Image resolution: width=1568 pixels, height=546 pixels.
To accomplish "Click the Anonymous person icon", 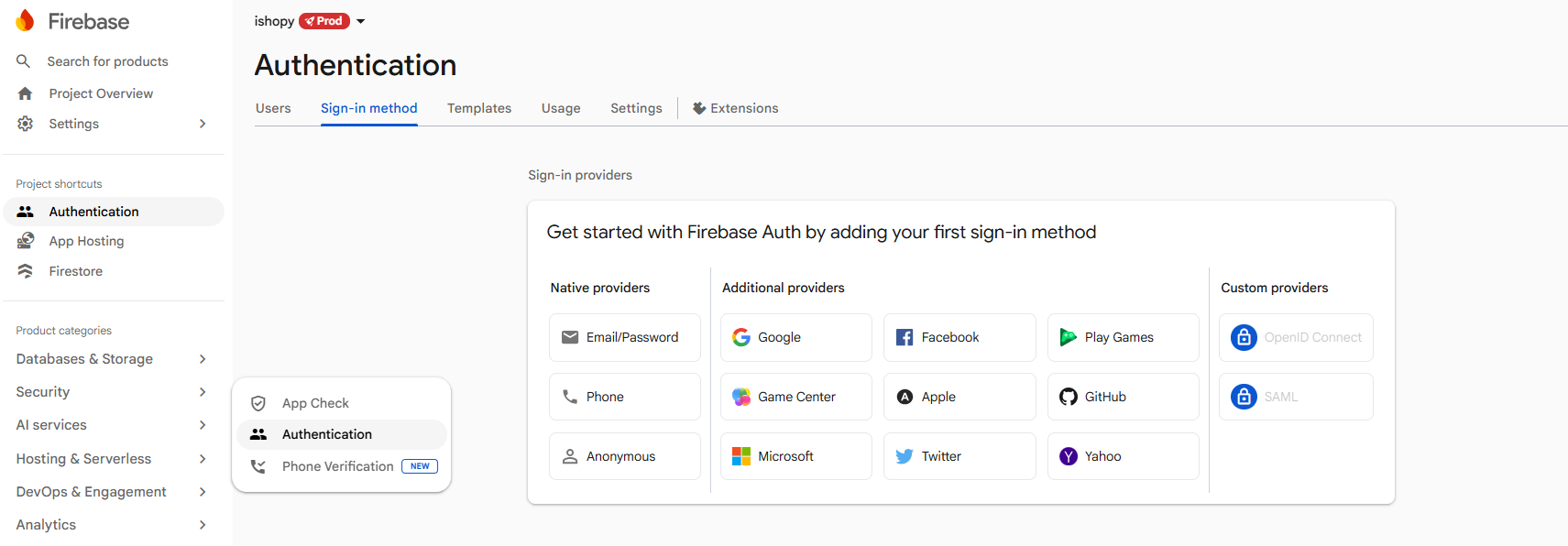I will click(570, 456).
